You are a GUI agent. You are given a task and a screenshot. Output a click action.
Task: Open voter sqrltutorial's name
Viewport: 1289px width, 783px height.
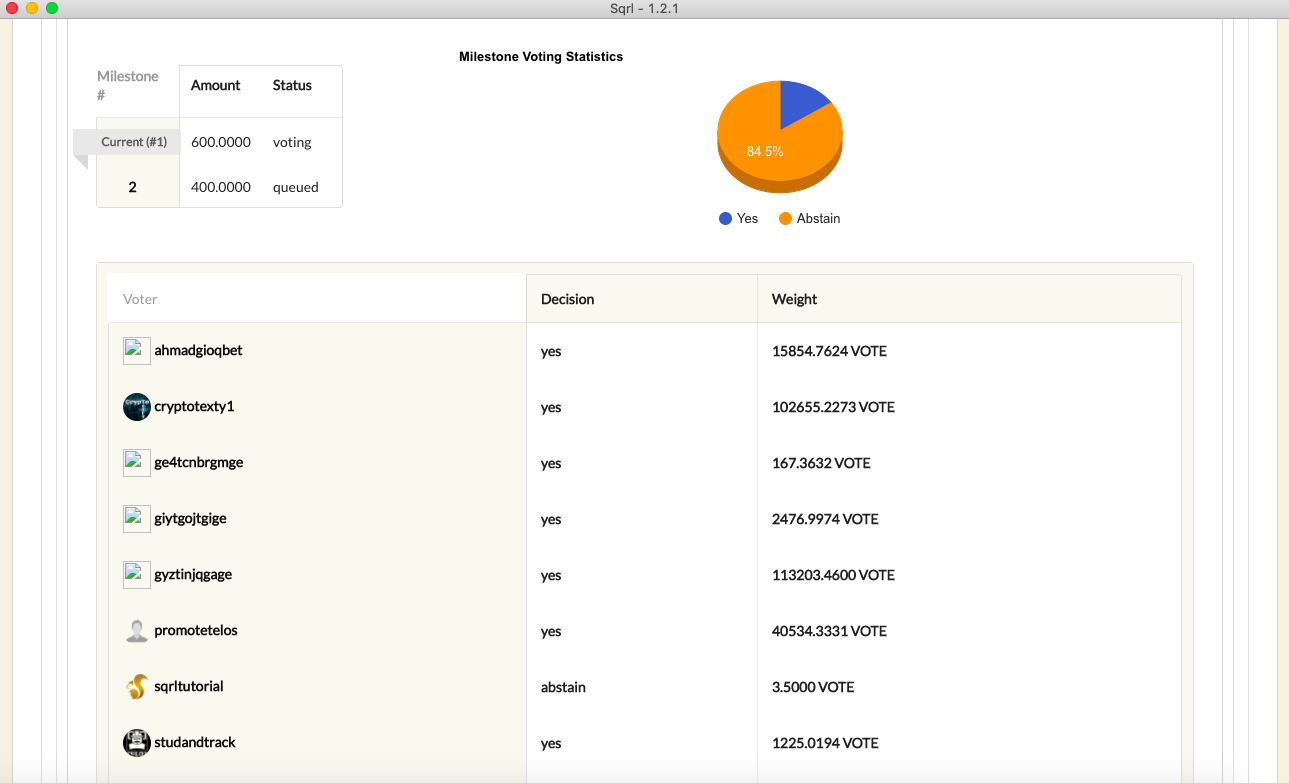click(189, 687)
